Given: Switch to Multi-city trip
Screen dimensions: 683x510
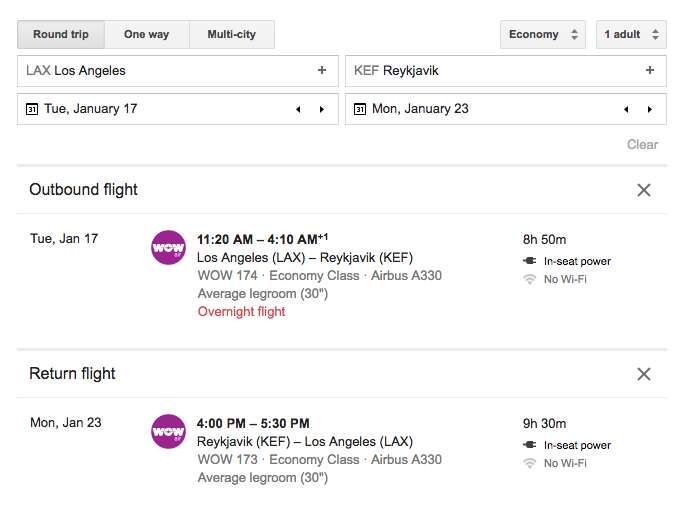Looking at the screenshot, I should [x=232, y=34].
